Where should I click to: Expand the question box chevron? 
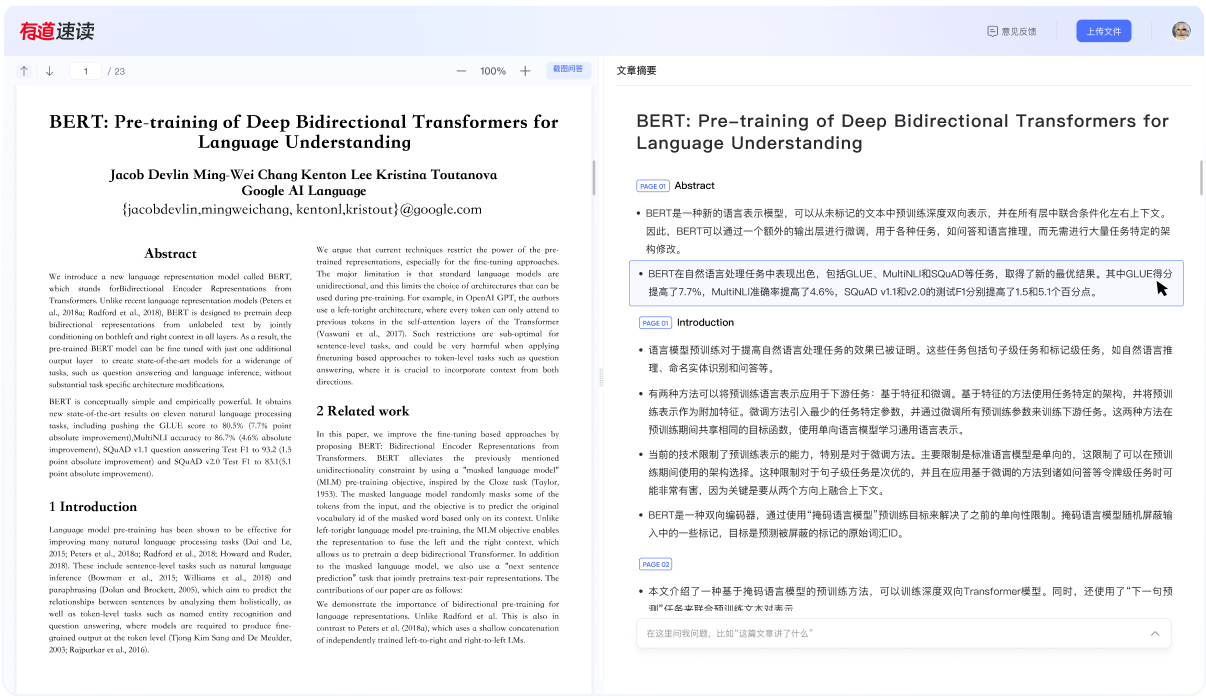click(x=1155, y=633)
